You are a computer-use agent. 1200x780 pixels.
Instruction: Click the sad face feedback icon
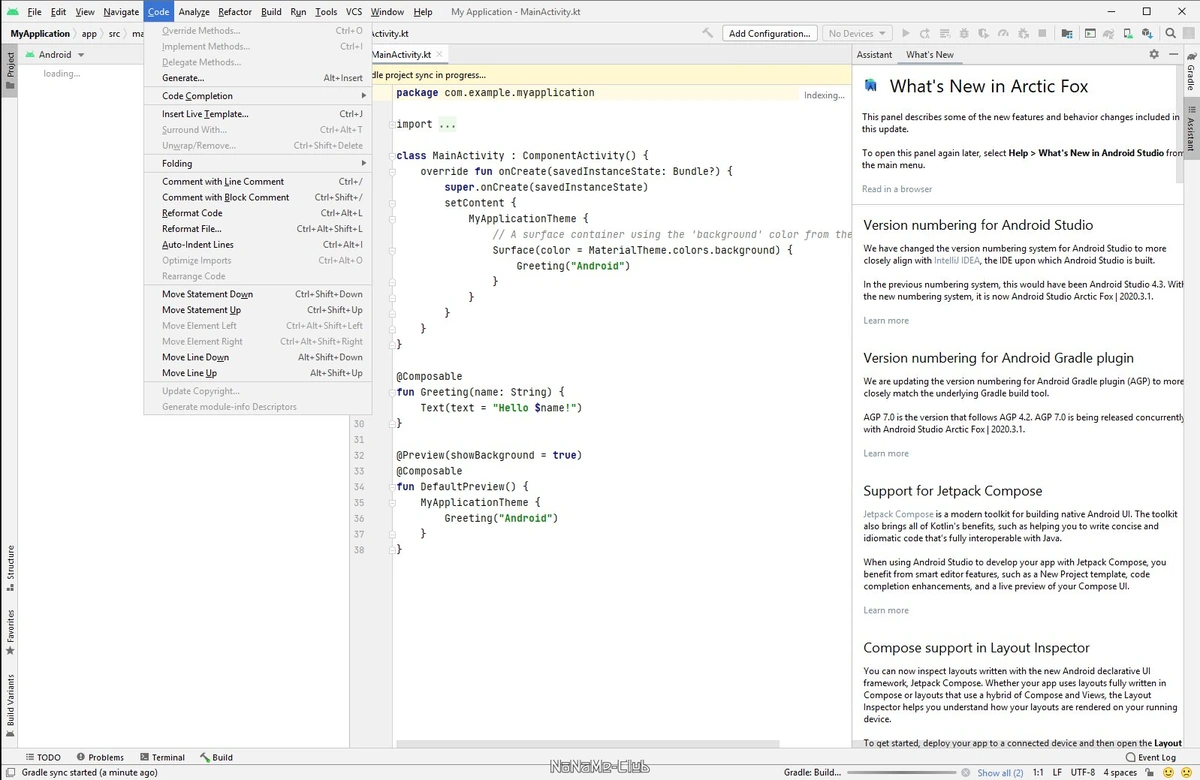[x=1185, y=772]
